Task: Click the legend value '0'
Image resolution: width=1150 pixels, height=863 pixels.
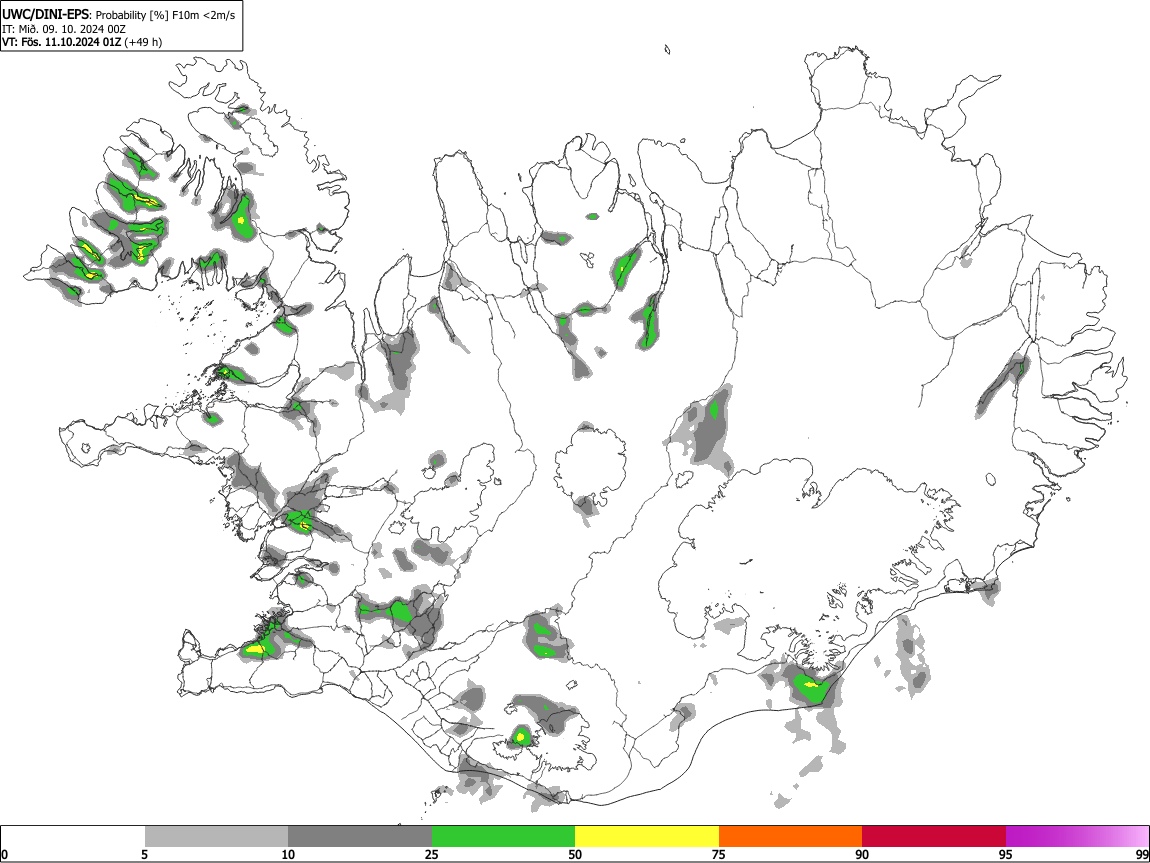Action: pyautogui.click(x=5, y=854)
